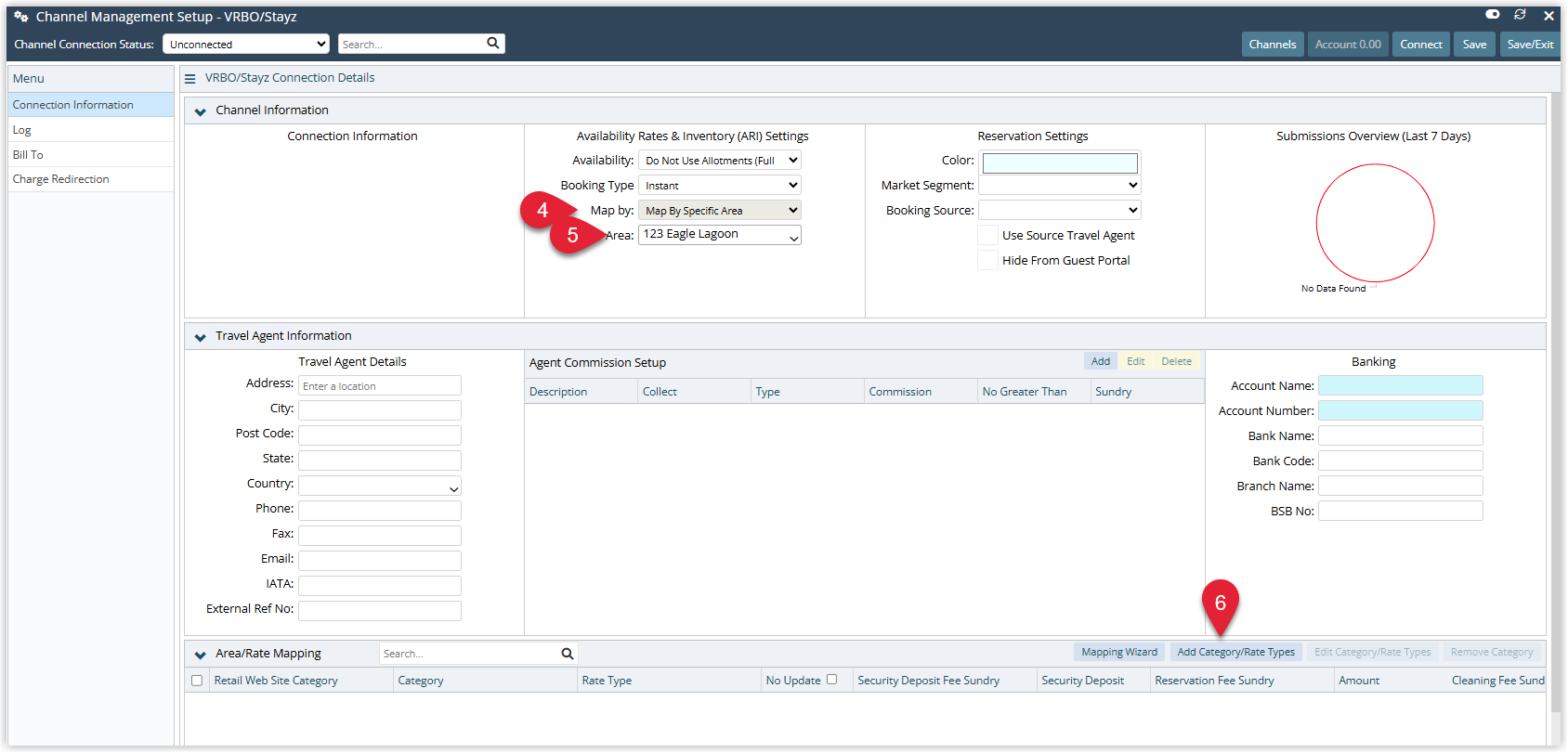Screen dimensions: 1568x753
Task: Open the Mapping Wizard
Action: click(1119, 653)
